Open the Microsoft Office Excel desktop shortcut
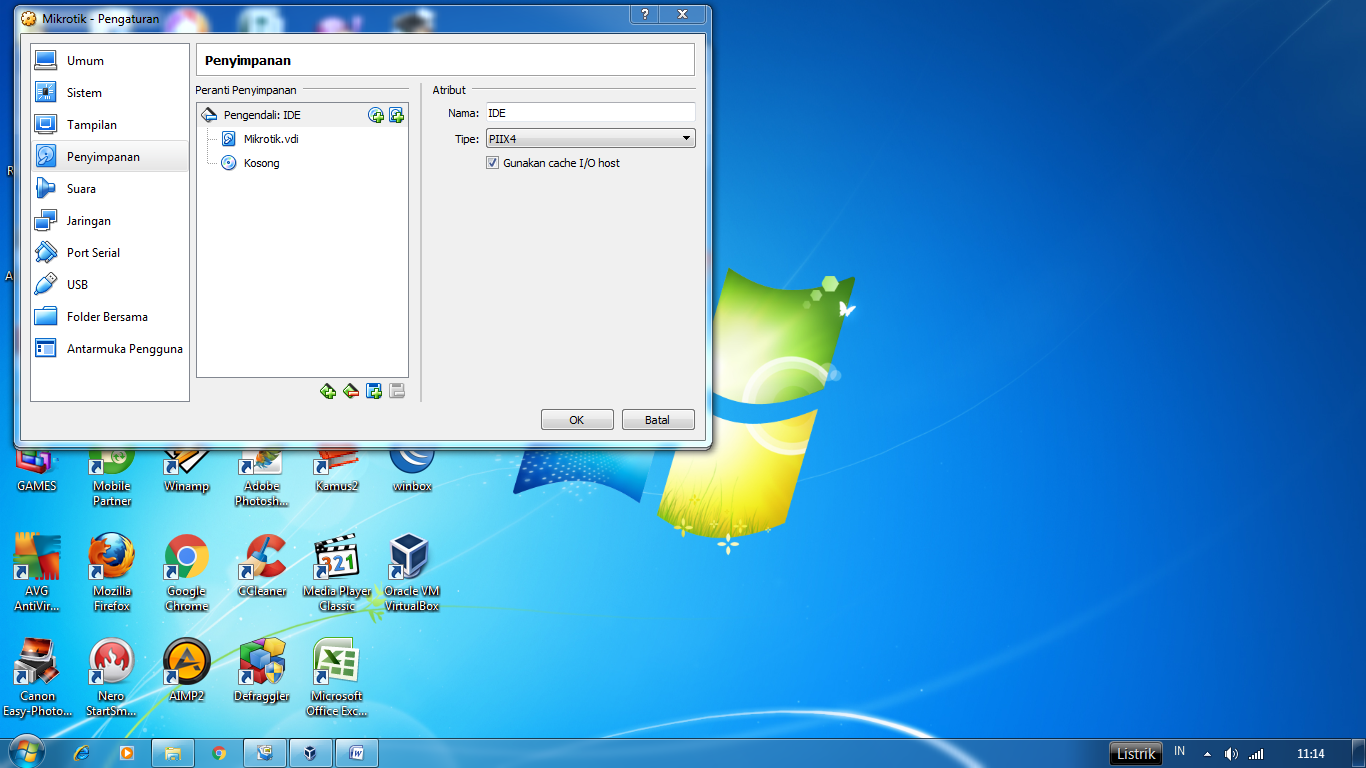The width and height of the screenshot is (1366, 768). tap(337, 677)
